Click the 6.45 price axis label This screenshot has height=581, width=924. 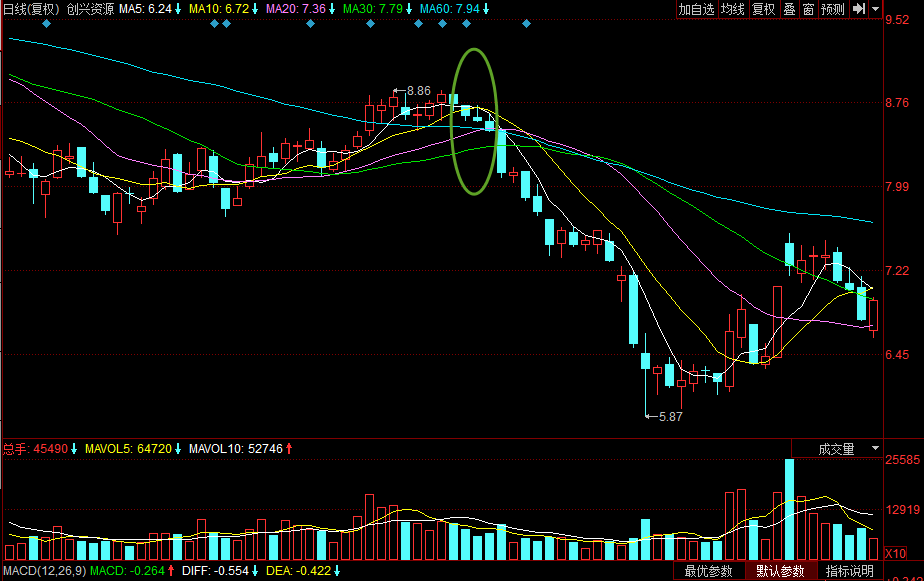pos(897,355)
